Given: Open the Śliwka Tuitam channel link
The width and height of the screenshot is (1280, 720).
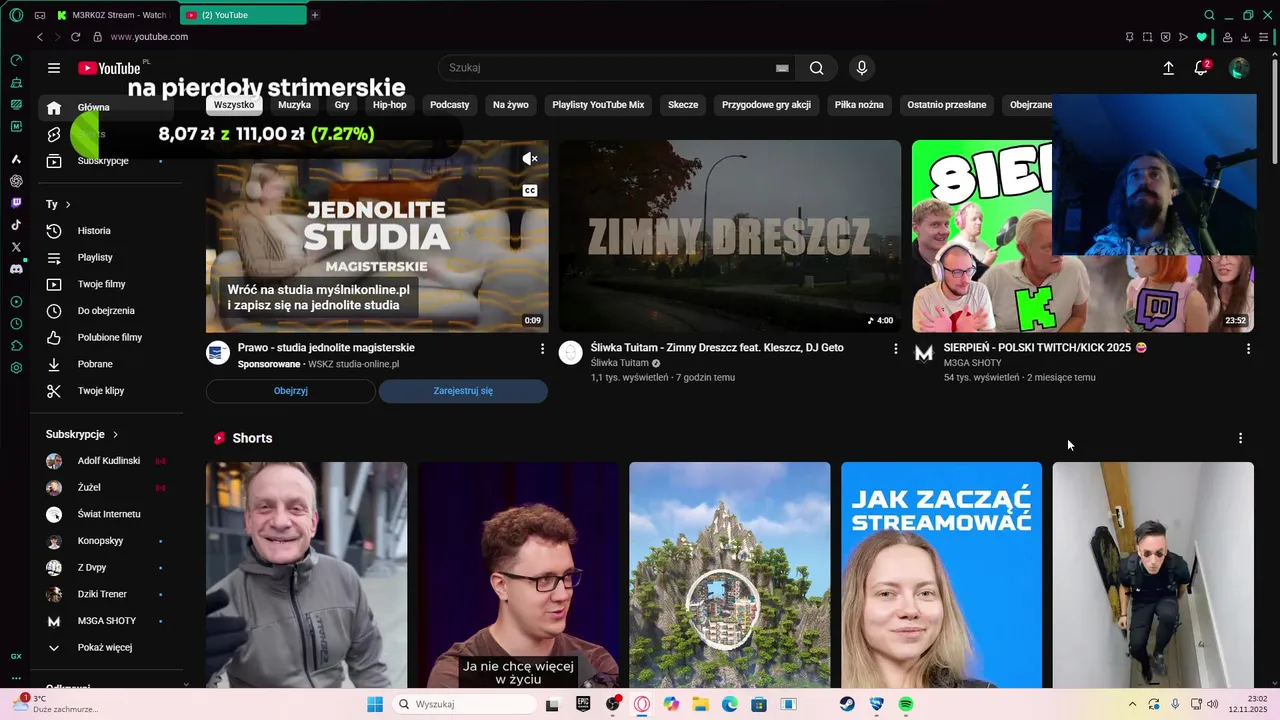Looking at the screenshot, I should click(620, 364).
